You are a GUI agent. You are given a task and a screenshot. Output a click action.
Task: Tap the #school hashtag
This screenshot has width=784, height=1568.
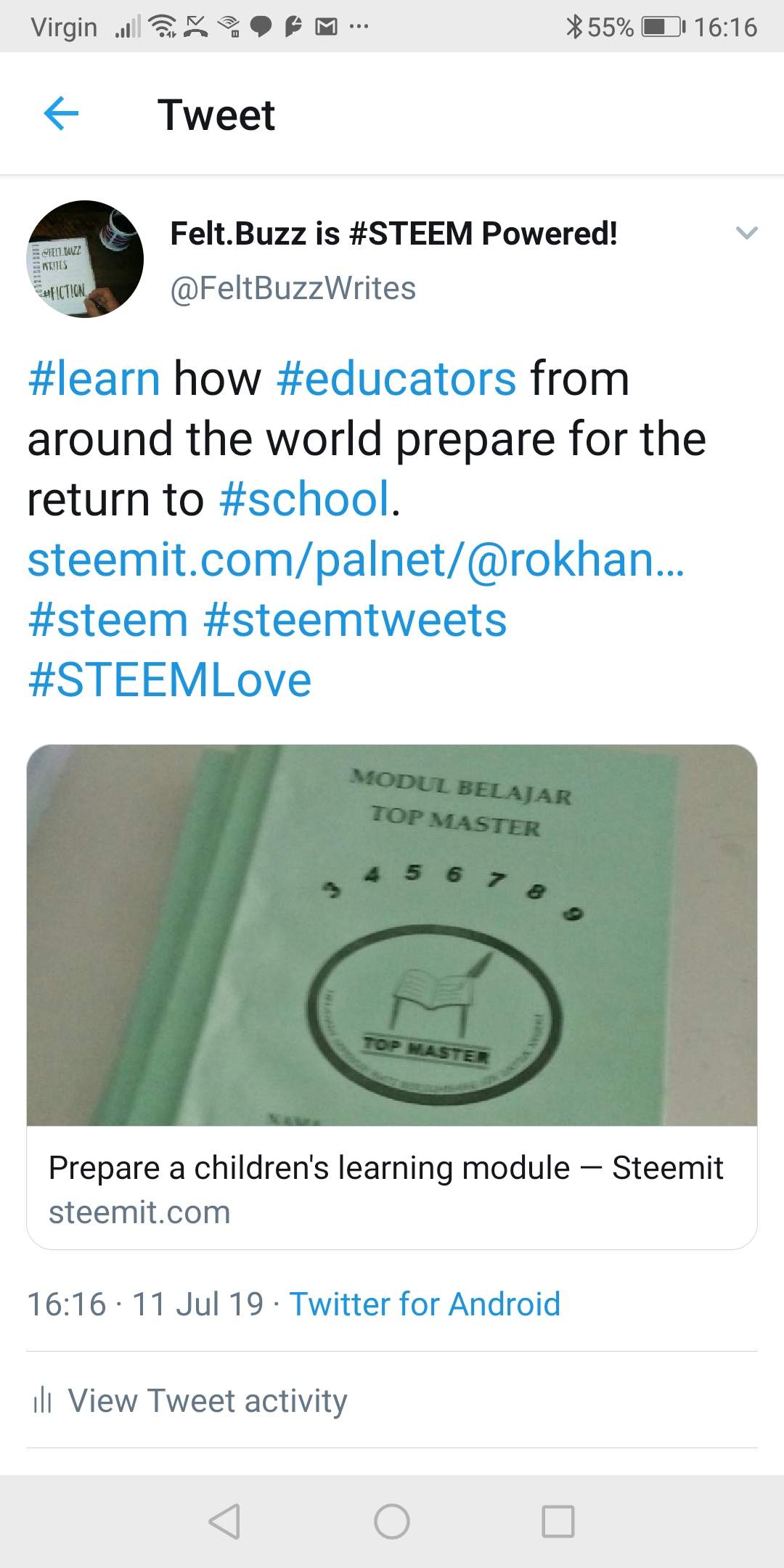(305, 499)
